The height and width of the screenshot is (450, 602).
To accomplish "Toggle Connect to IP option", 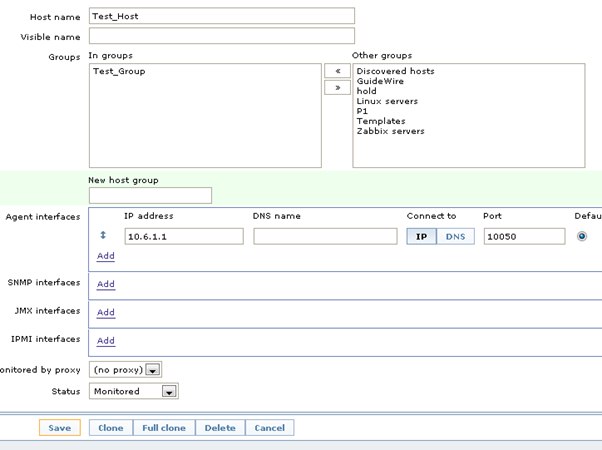I will [x=421, y=237].
